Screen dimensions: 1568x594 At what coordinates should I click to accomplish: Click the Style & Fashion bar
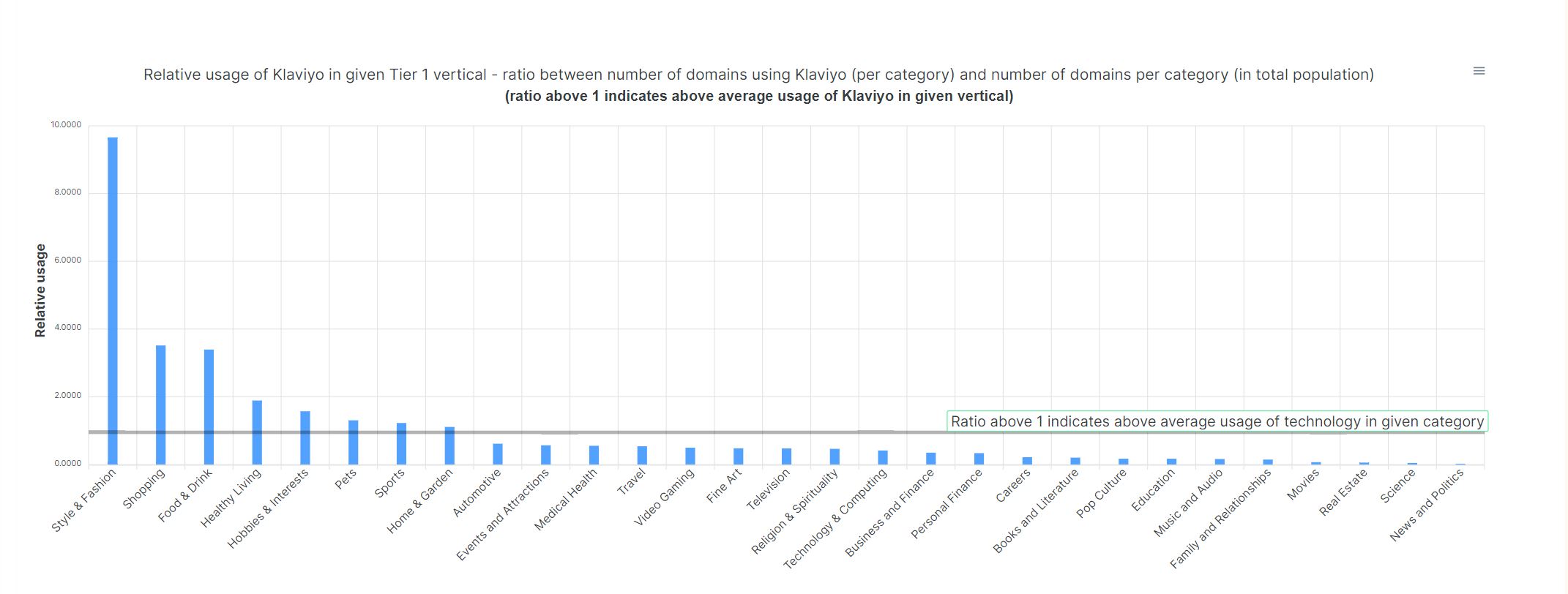coord(113,301)
